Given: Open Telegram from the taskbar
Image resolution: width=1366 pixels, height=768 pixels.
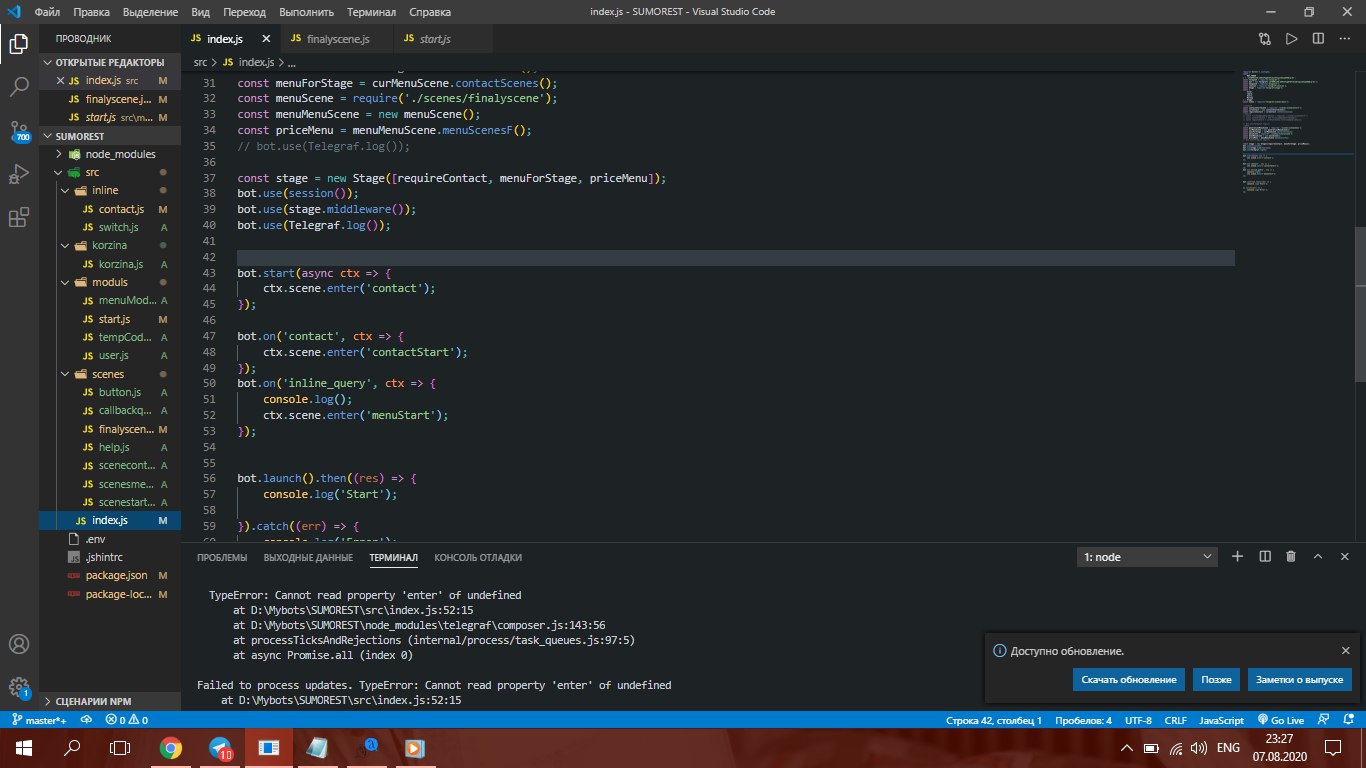Looking at the screenshot, I should pos(220,747).
